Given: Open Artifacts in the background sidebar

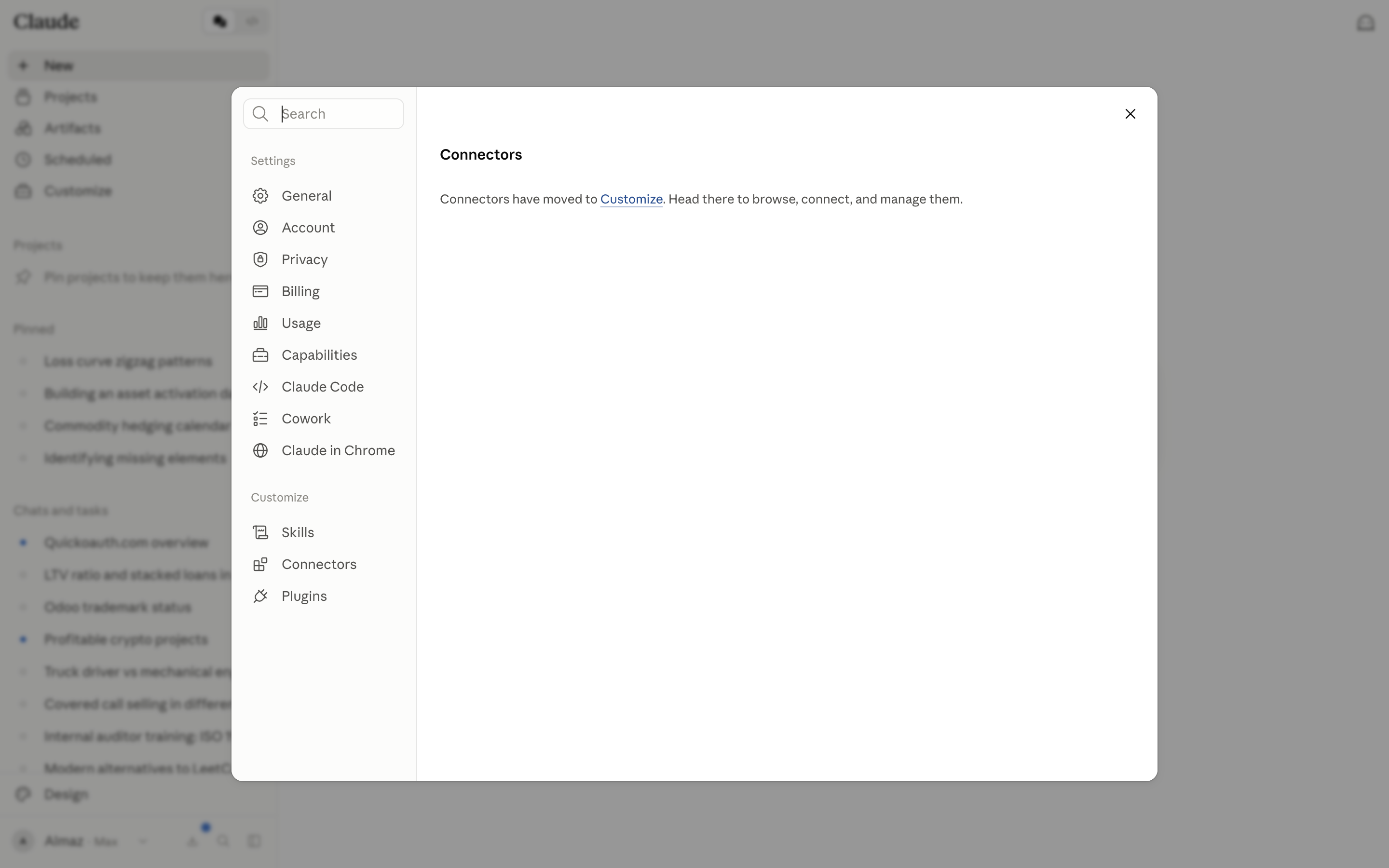Looking at the screenshot, I should point(138,128).
